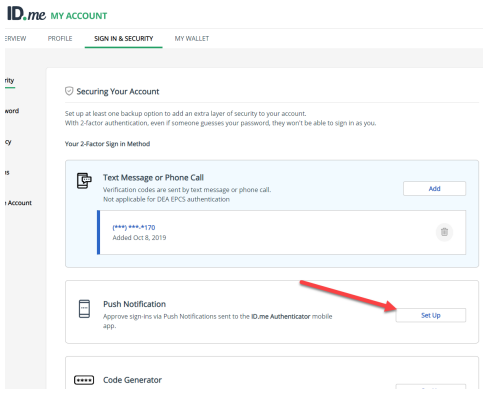The width and height of the screenshot is (488, 397).
Task: Open the Profile tab
Action: pyautogui.click(x=60, y=39)
